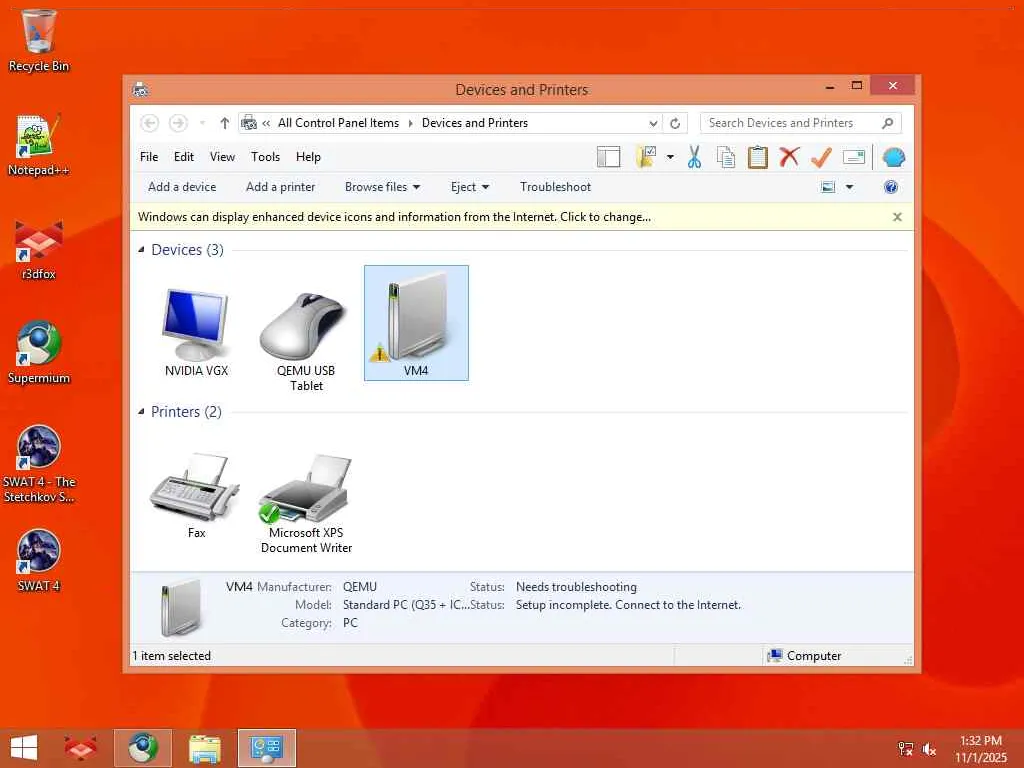Click the orange checkmark Properties icon
Image resolution: width=1024 pixels, height=768 pixels.
821,157
